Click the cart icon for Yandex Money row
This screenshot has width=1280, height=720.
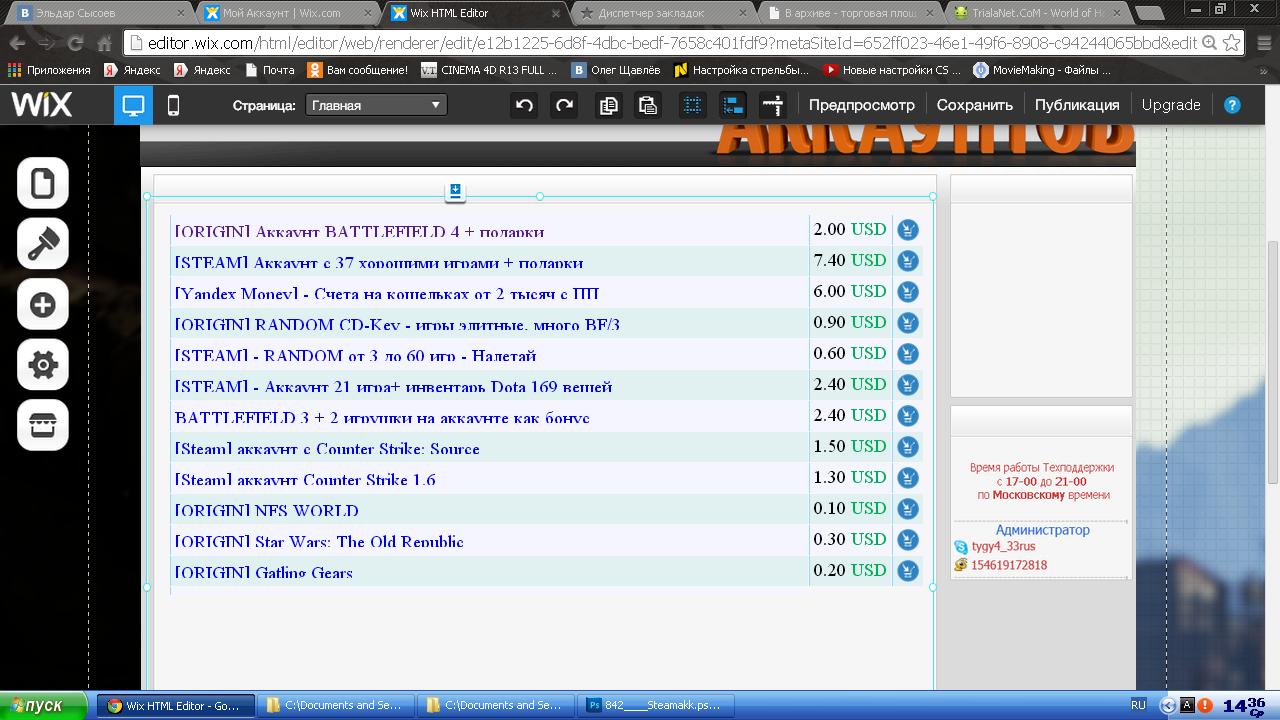tap(907, 292)
